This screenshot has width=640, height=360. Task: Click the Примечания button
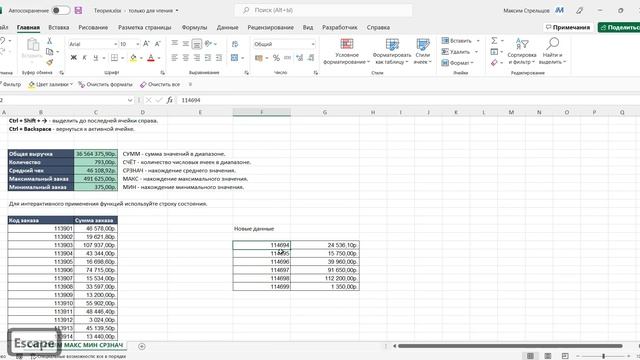tap(568, 27)
